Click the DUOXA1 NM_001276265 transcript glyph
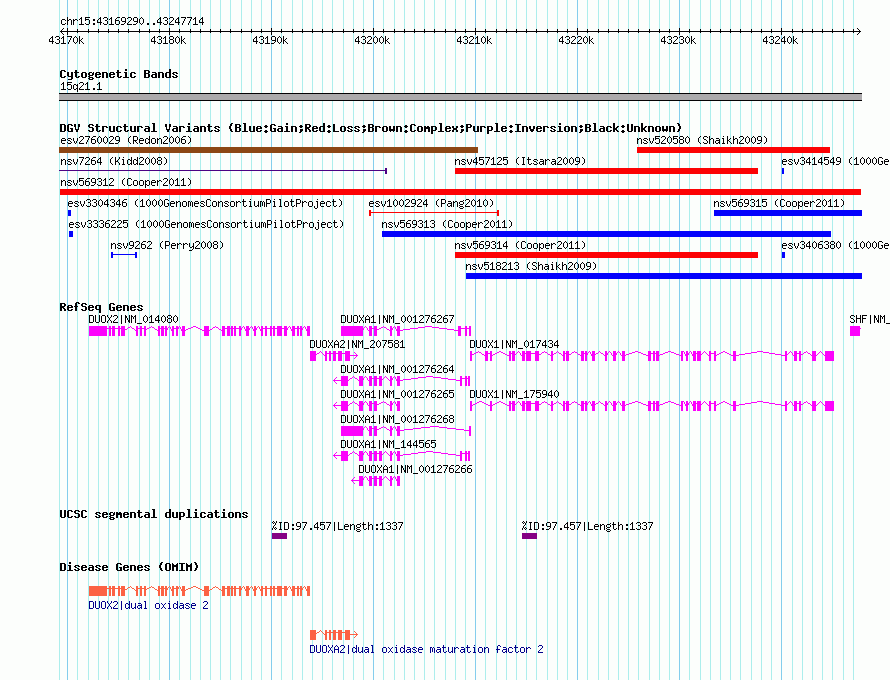Viewport: 890px width, 680px height. pyautogui.click(x=367, y=406)
